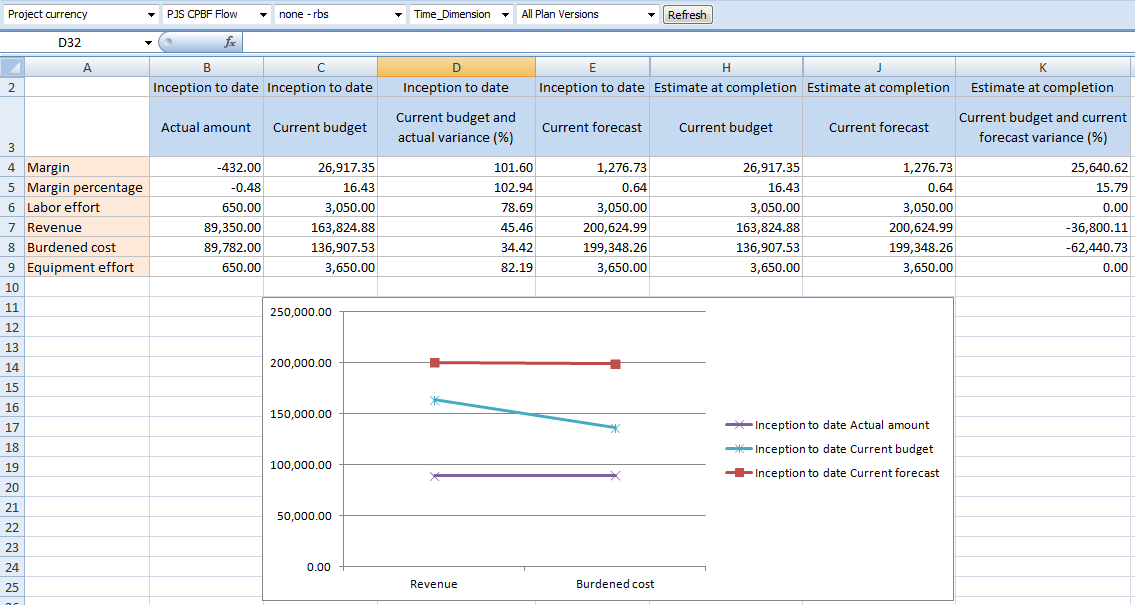Open the All Plan Versions dropdown
1135x605 pixels.
651,15
